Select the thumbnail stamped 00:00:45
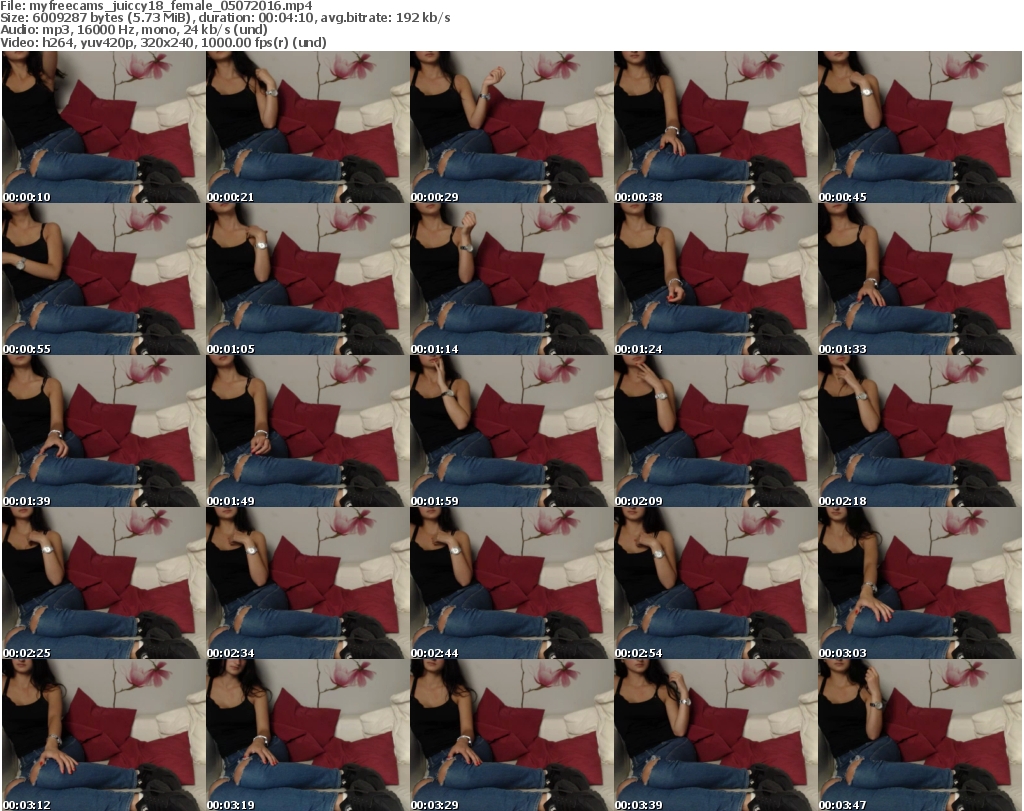This screenshot has width=1024, height=811. tap(920, 127)
